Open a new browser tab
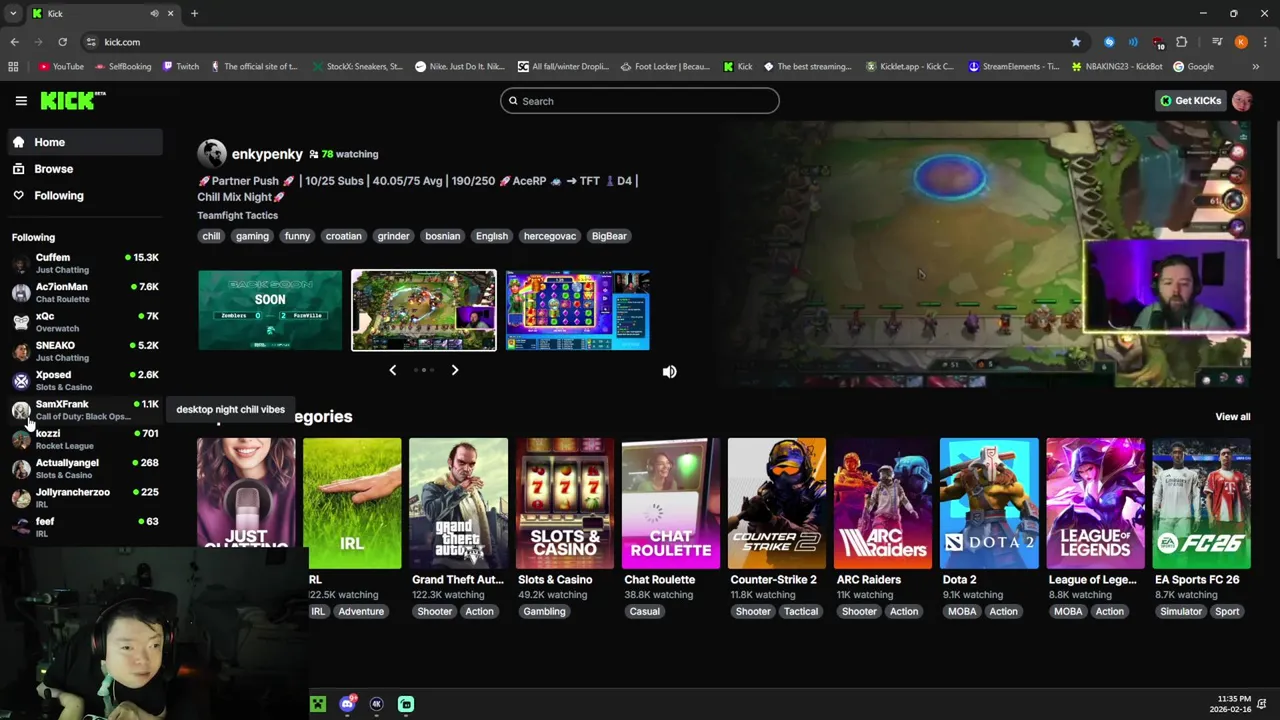This screenshot has width=1280, height=720. pyautogui.click(x=194, y=14)
